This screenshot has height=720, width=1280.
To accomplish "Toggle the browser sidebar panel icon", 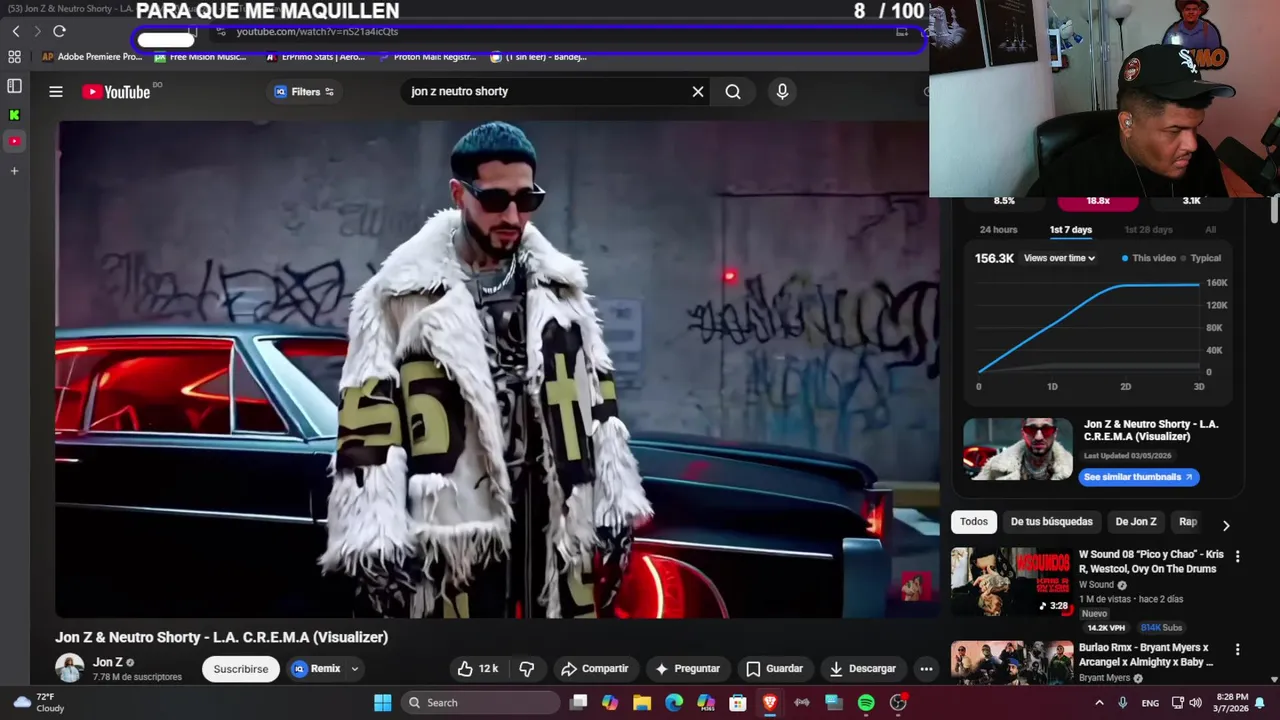I will (14, 86).
